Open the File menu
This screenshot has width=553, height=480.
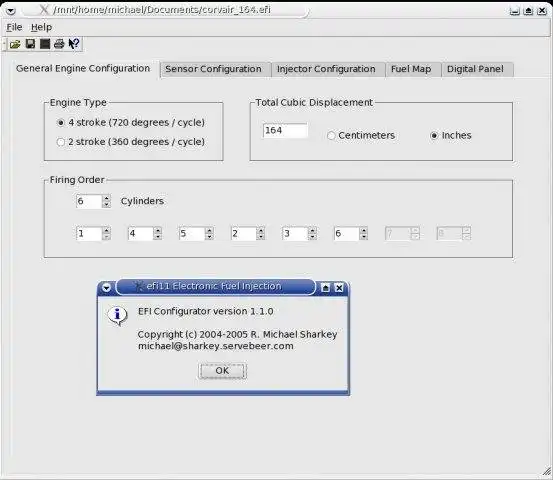[x=14, y=27]
